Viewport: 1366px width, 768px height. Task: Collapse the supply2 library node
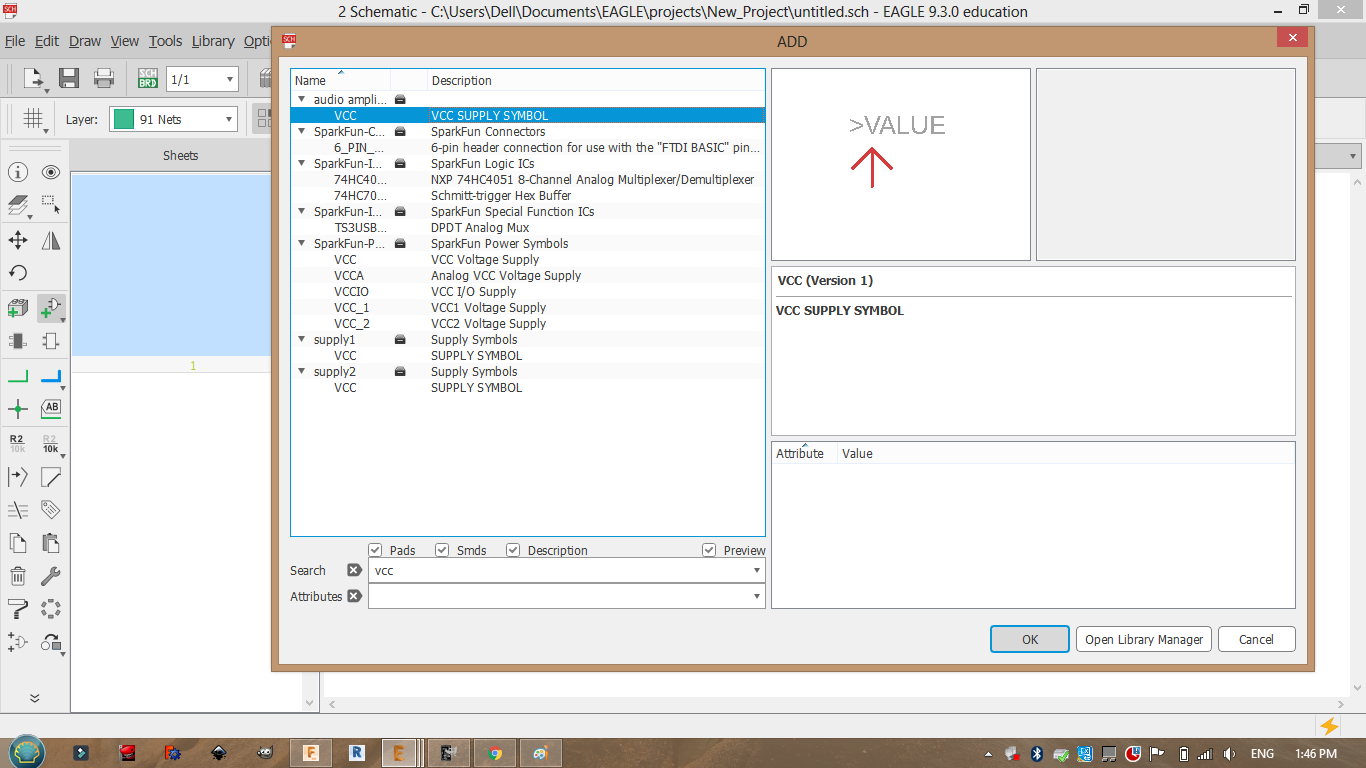coord(301,371)
